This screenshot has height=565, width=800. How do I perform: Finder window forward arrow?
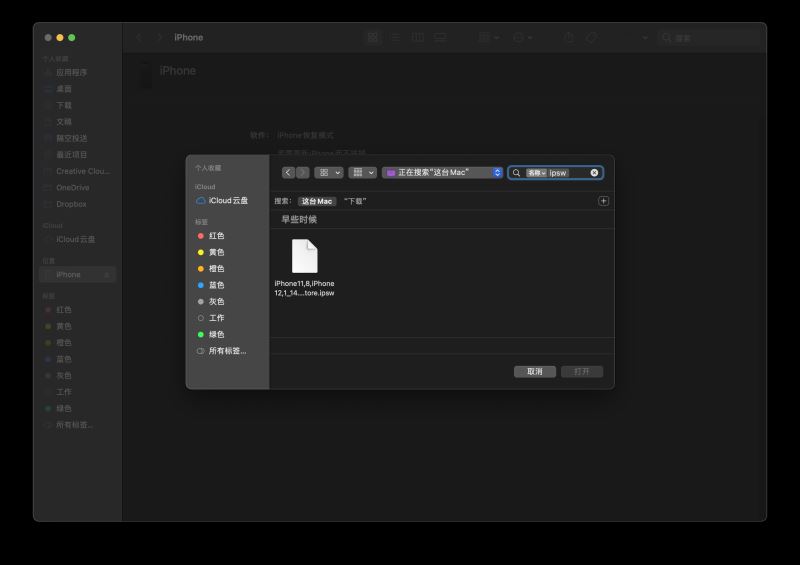(160, 37)
